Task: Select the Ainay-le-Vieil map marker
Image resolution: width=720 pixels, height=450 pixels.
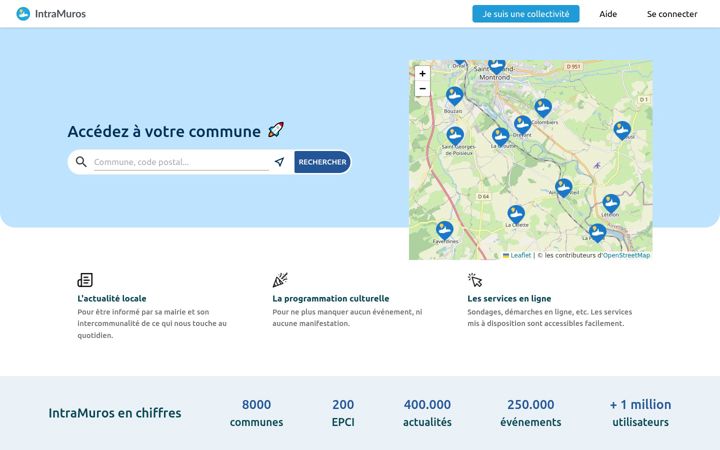Action: 563,188
